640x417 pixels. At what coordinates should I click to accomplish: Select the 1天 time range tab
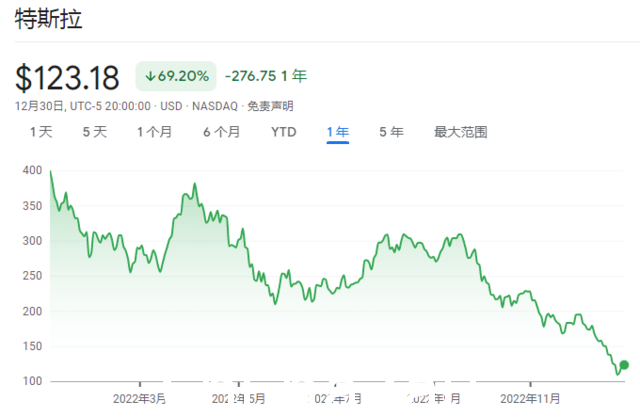tap(41, 132)
